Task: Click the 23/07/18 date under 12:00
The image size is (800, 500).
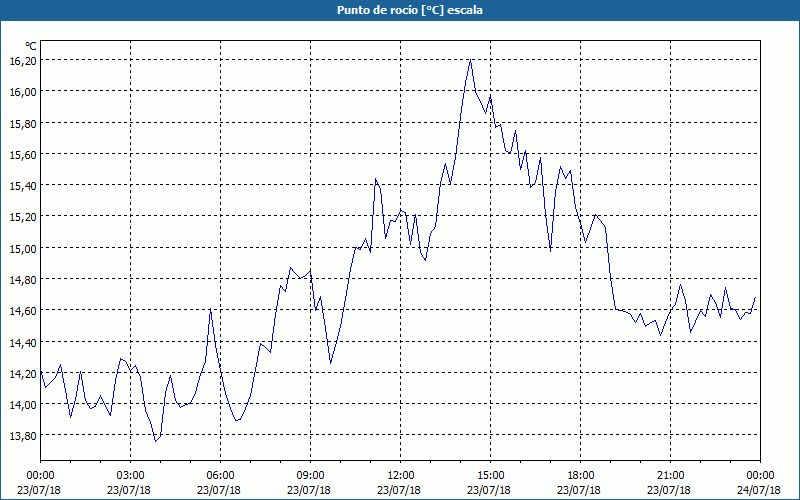Action: pos(399,490)
